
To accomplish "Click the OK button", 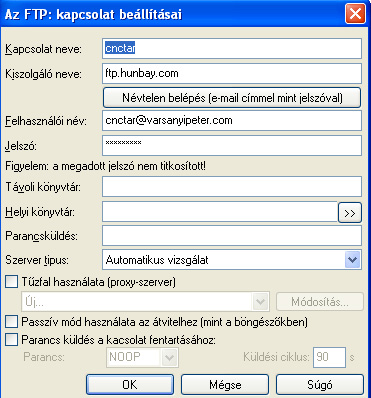I will [x=130, y=385].
